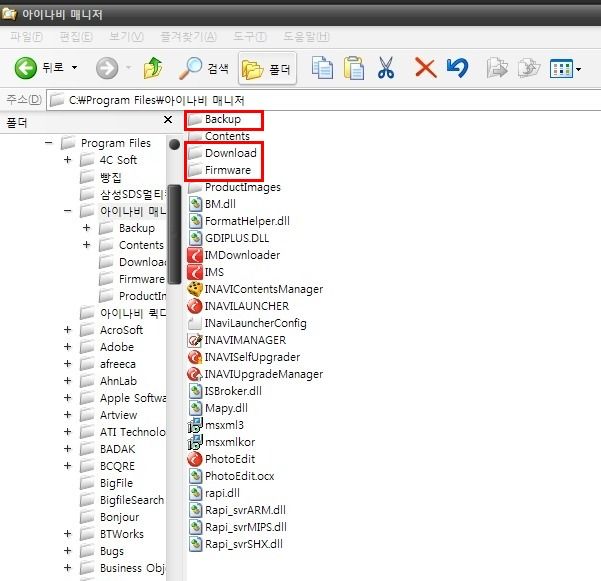
Task: Select the msxml3 file
Action: (216, 425)
